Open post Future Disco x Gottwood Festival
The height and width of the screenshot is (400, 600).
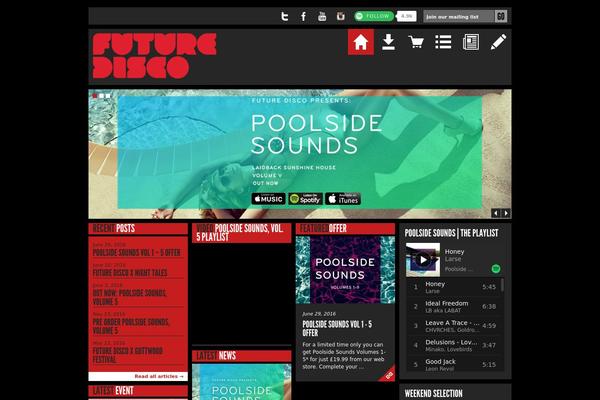(128, 355)
